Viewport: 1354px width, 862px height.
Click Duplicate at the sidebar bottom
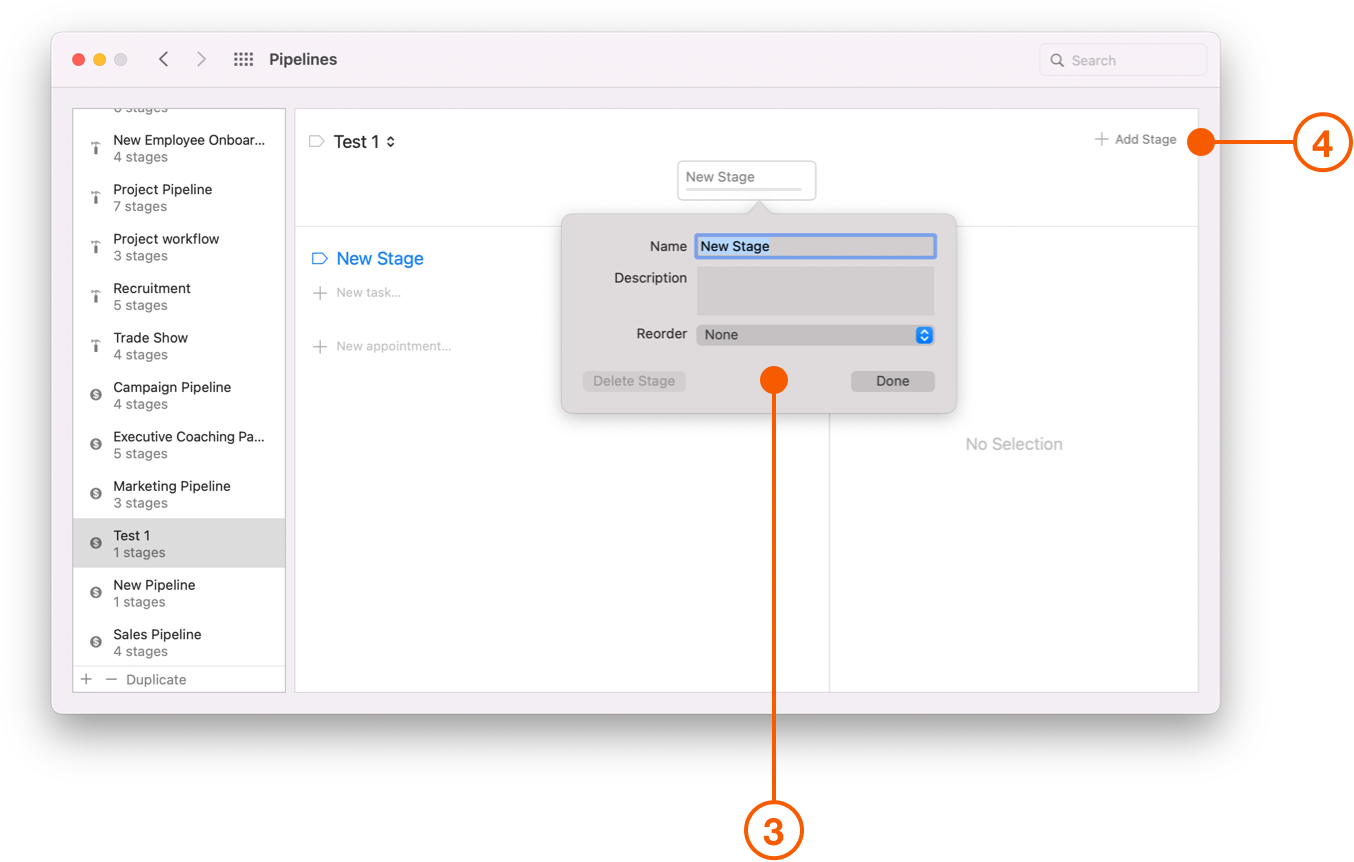point(156,679)
